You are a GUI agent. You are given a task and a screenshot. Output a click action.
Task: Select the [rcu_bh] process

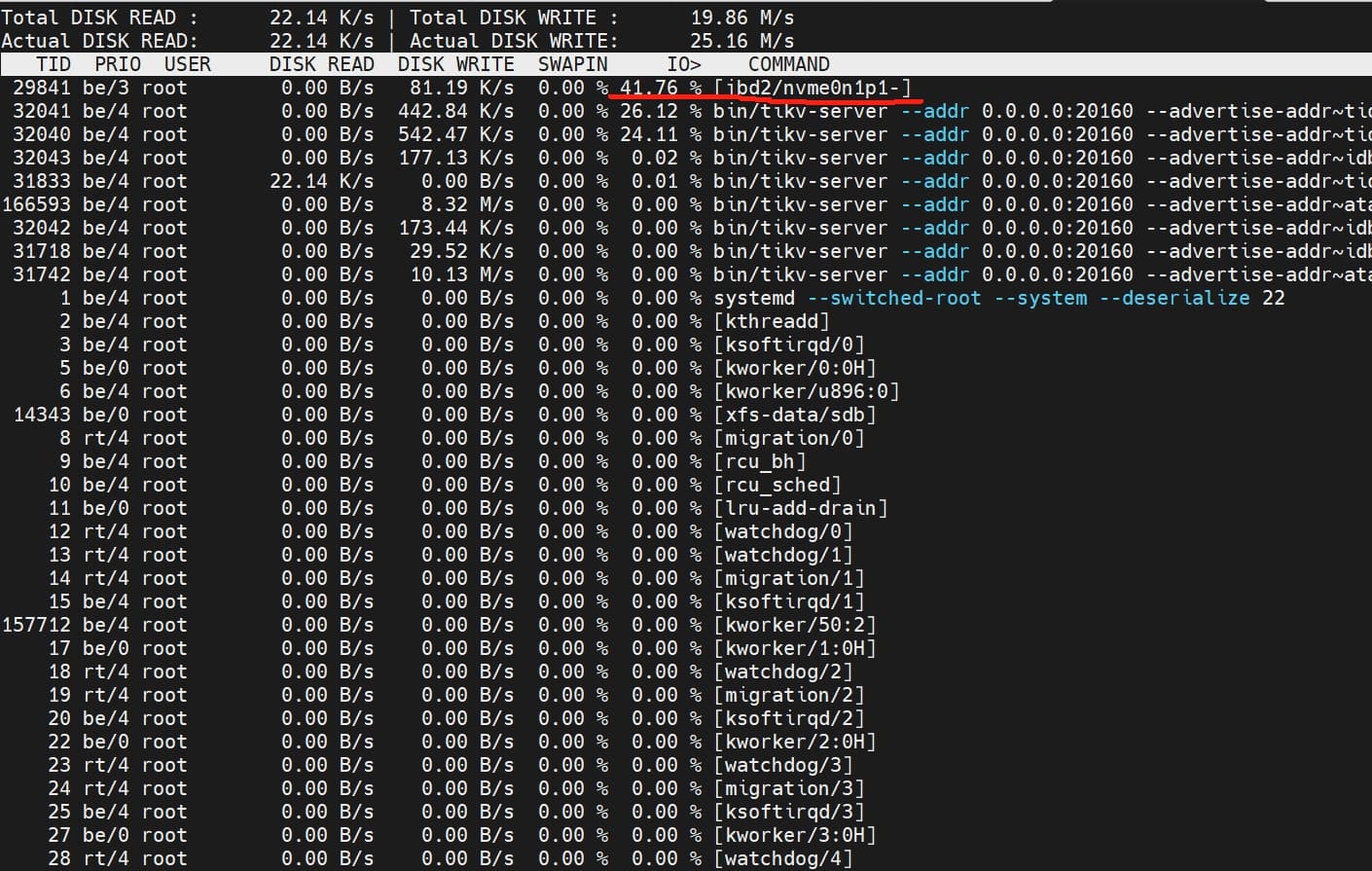pos(760,461)
